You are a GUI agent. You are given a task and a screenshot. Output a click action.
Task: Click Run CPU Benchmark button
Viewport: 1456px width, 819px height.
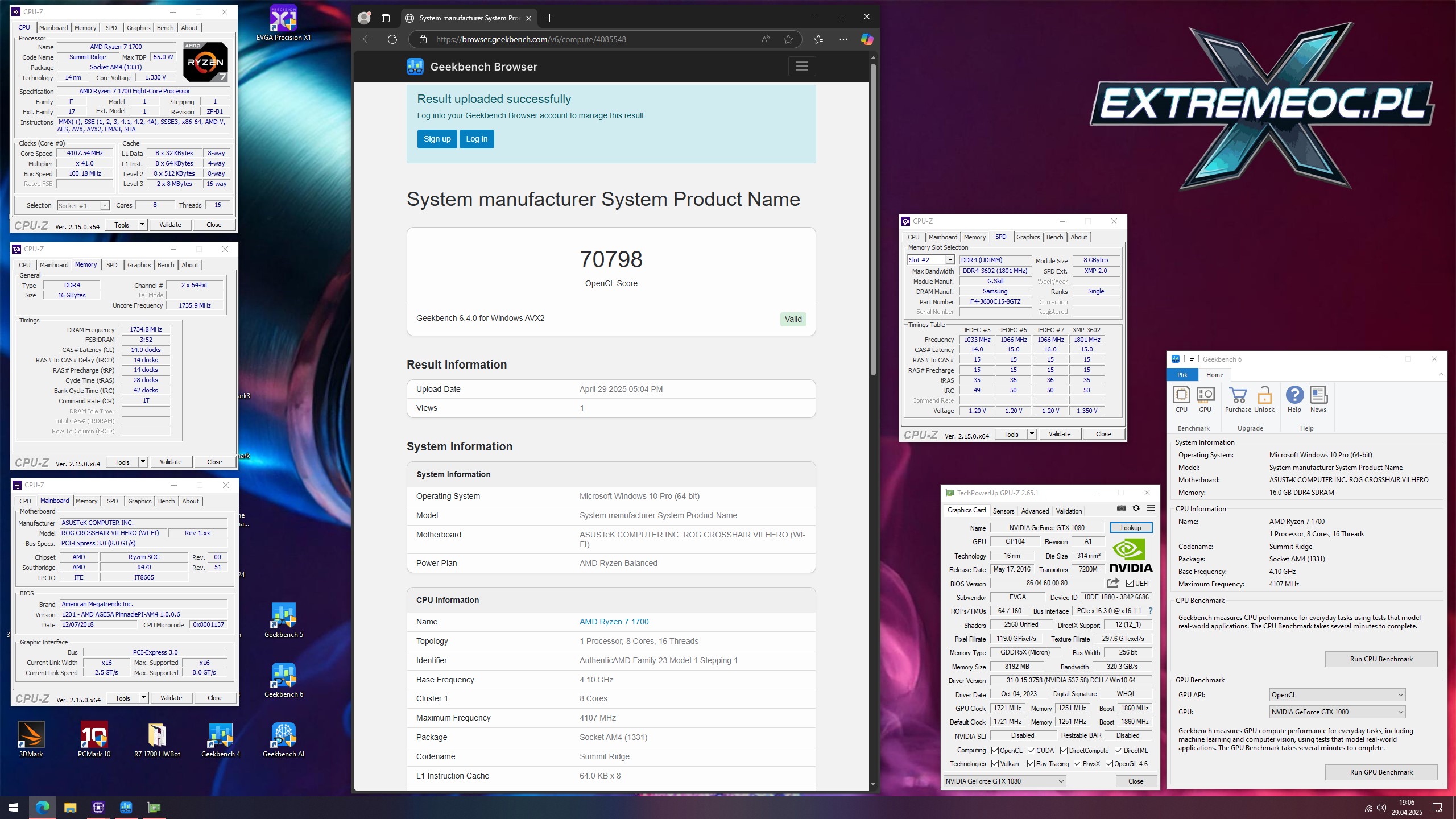pyautogui.click(x=1381, y=659)
